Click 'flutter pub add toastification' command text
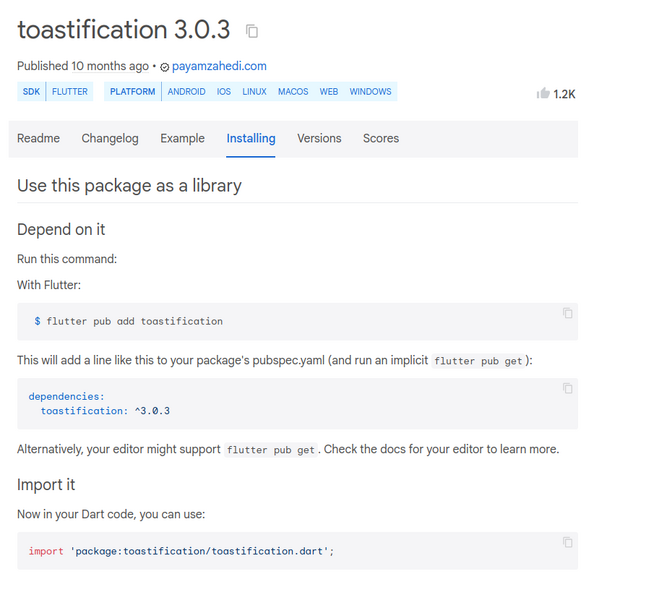This screenshot has width=659, height=600. [134, 321]
